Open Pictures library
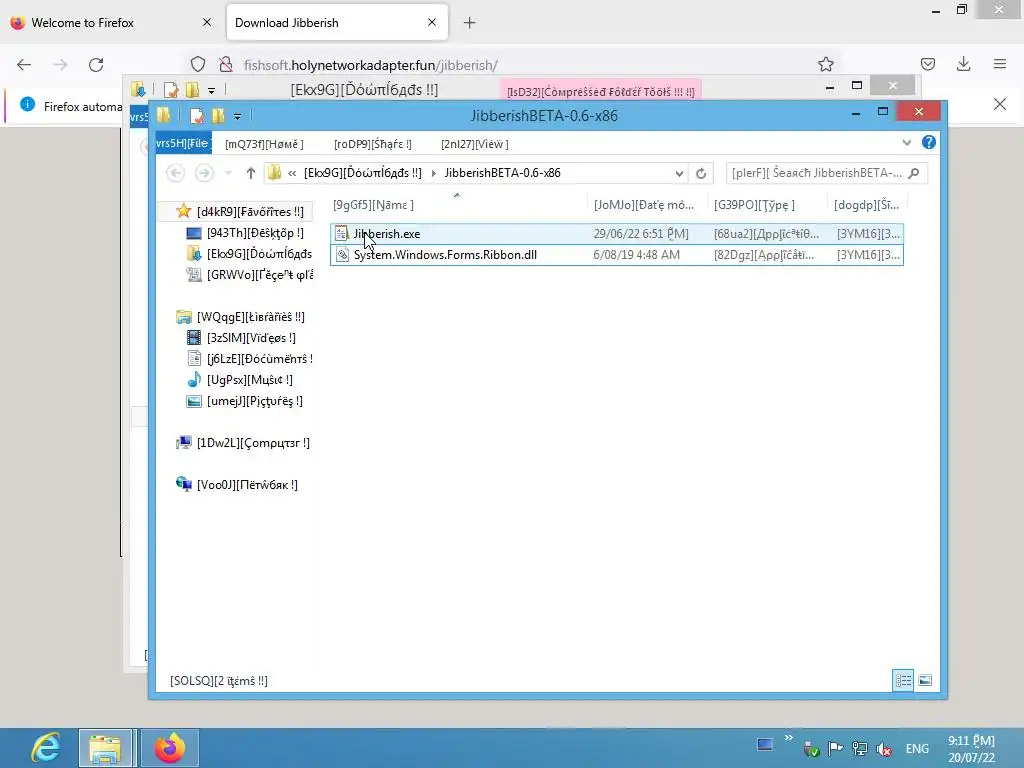The height and width of the screenshot is (768, 1024). tap(245, 401)
